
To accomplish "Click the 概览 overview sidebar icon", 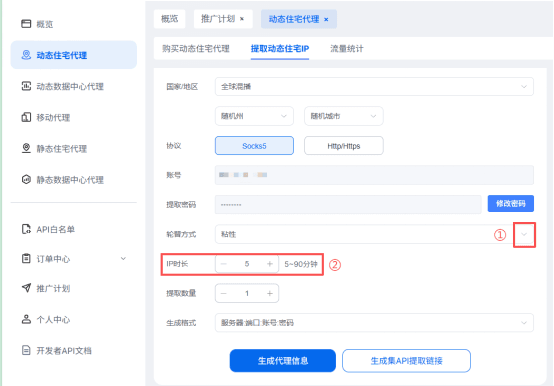I will 26,24.
